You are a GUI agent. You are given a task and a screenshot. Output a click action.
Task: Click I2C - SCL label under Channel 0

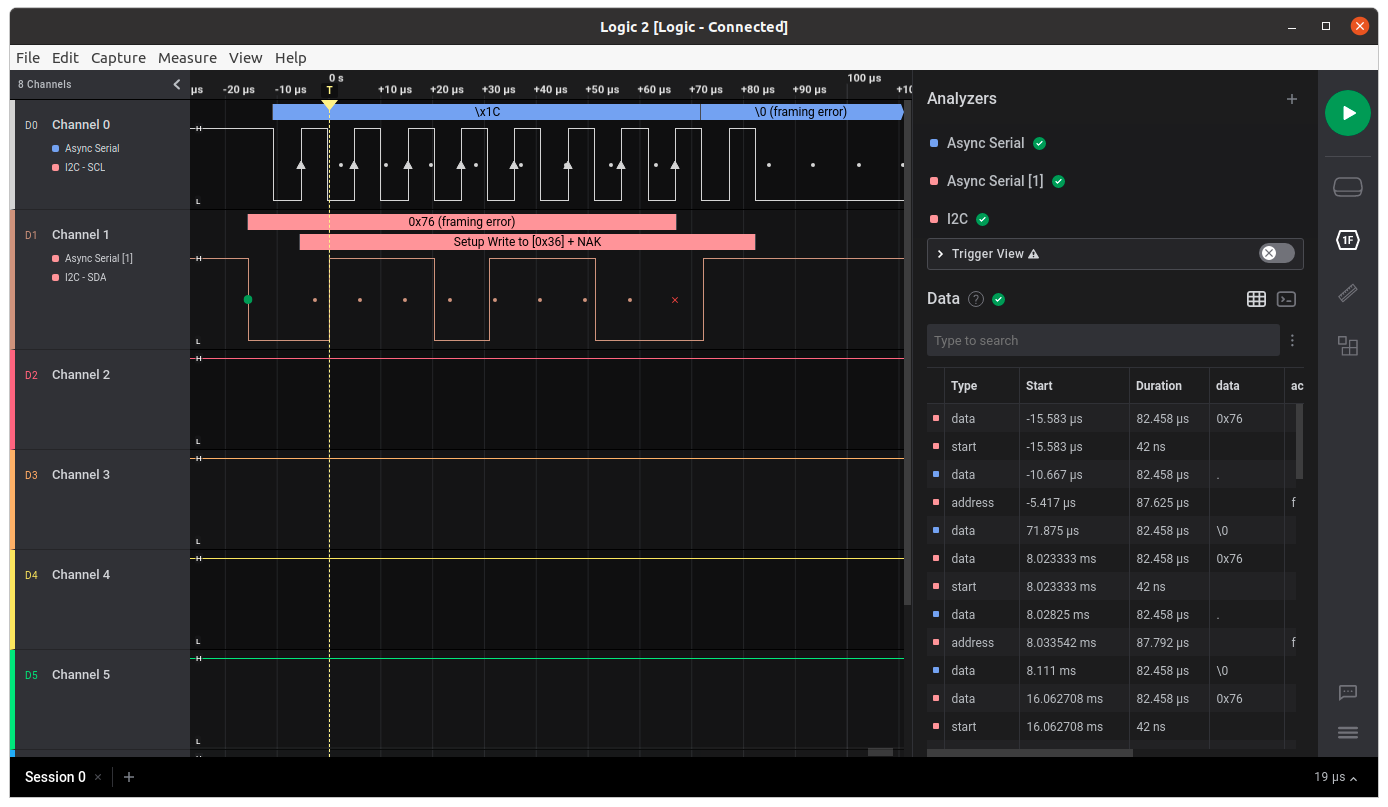pyautogui.click(x=85, y=168)
